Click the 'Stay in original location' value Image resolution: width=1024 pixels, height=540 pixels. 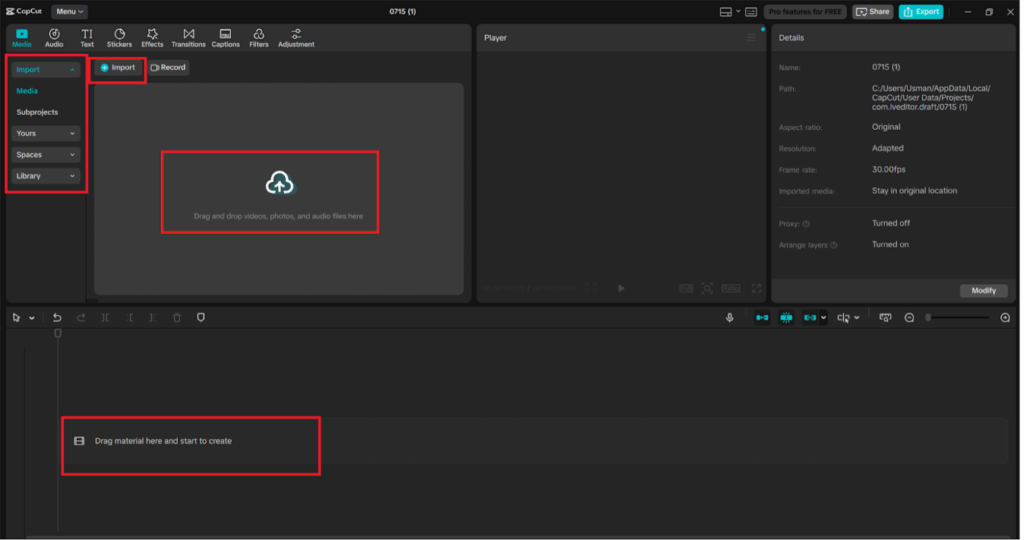(x=914, y=191)
